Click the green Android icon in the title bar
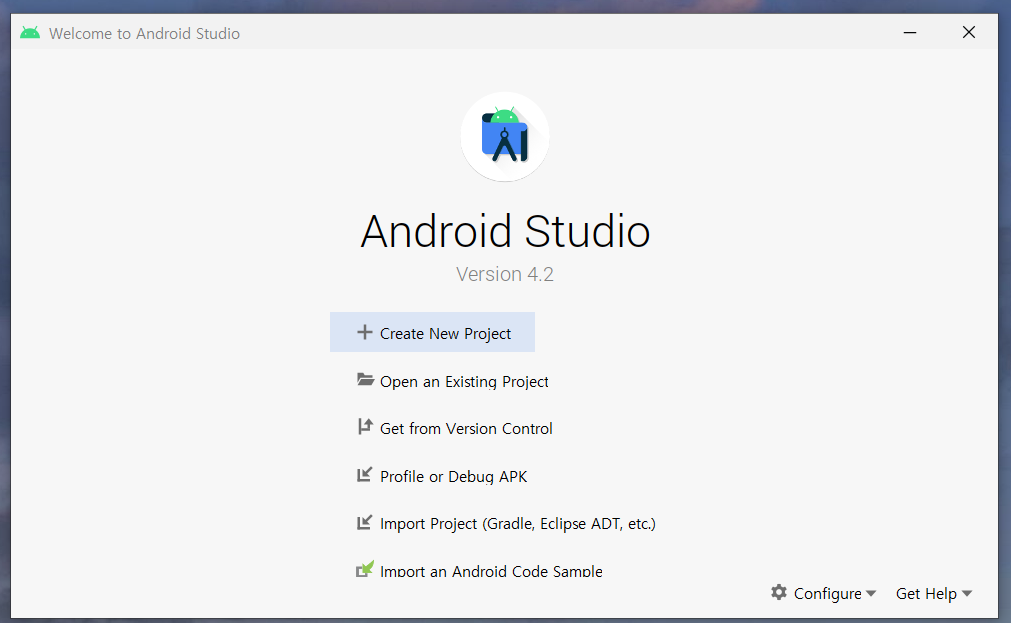Image resolution: width=1011 pixels, height=623 pixels. (30, 33)
